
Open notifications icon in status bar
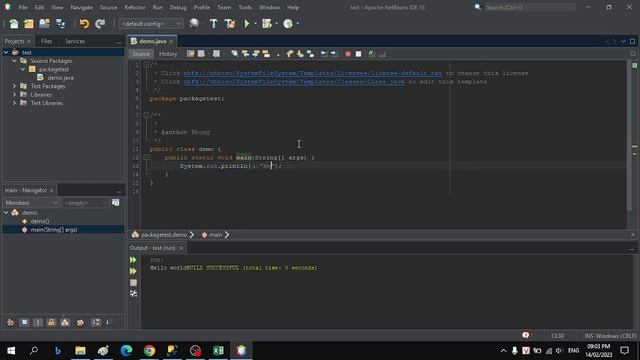tap(526, 335)
